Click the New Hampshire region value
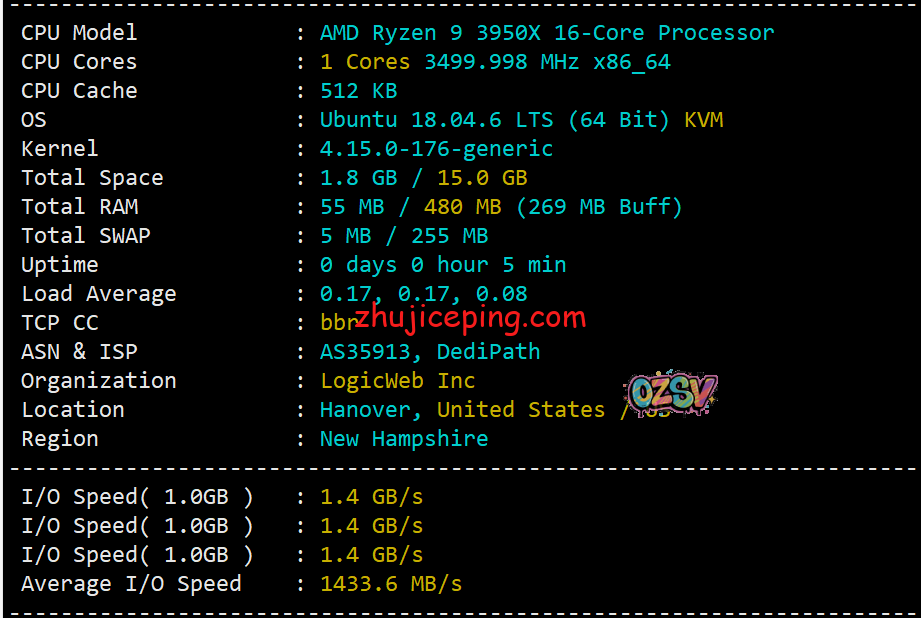The height and width of the screenshot is (618, 921). coord(404,439)
